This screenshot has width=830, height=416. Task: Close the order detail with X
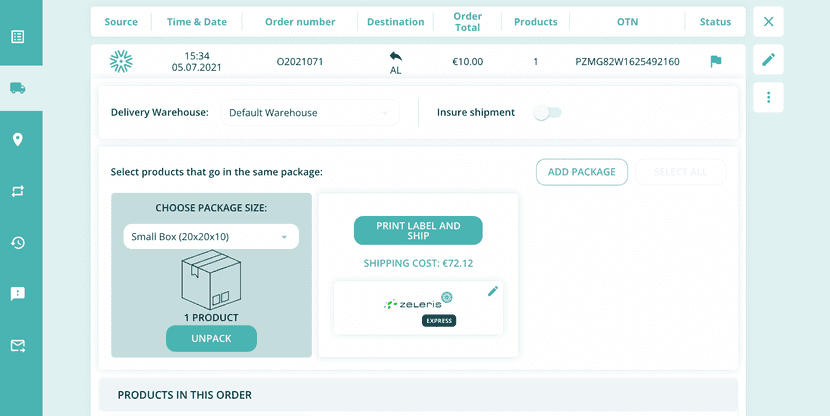768,22
